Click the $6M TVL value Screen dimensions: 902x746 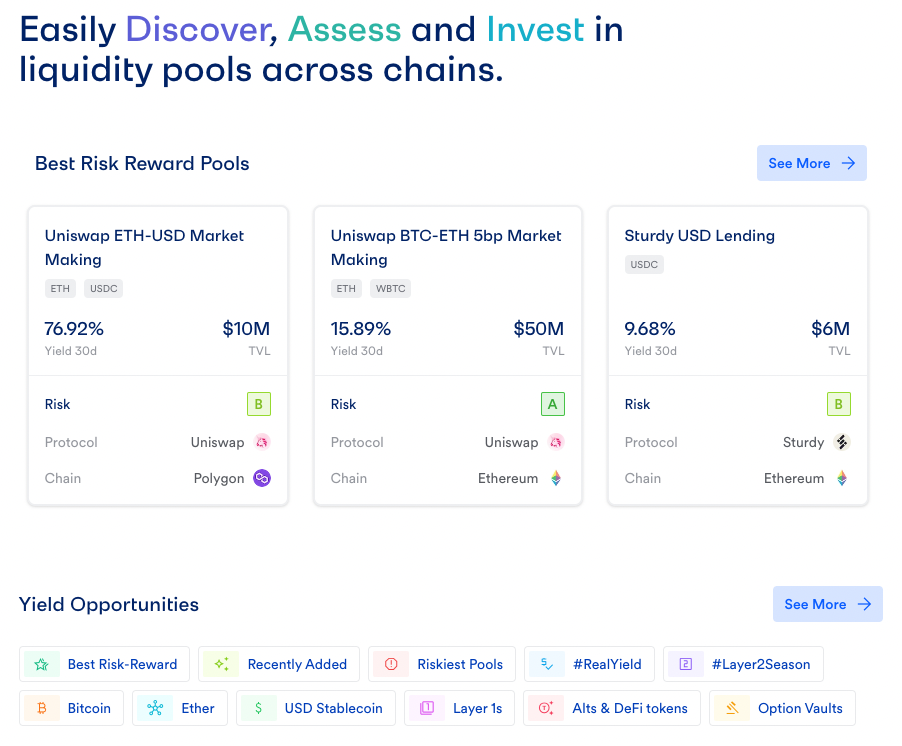(x=831, y=328)
